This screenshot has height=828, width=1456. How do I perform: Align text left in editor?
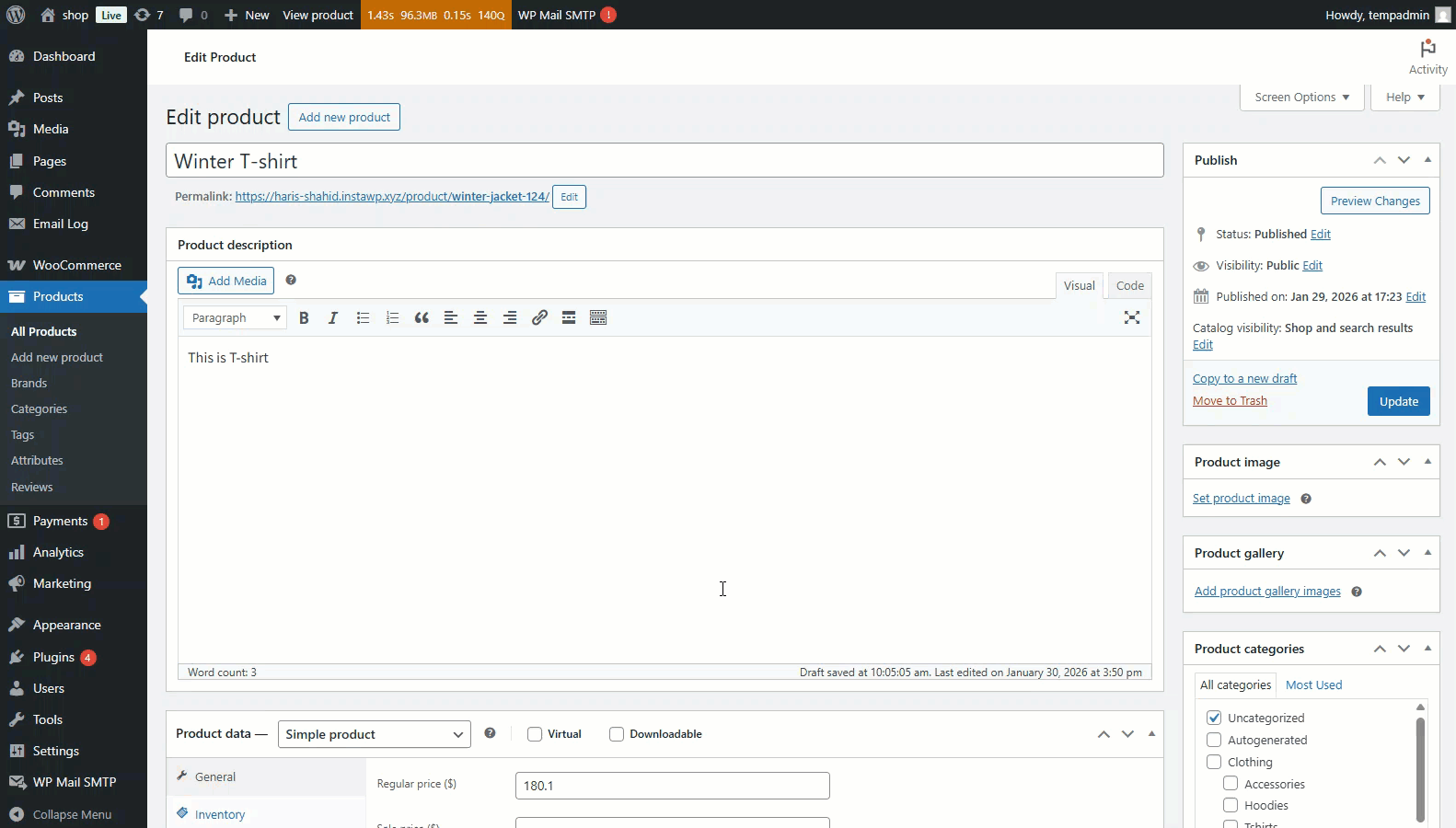pyautogui.click(x=451, y=318)
